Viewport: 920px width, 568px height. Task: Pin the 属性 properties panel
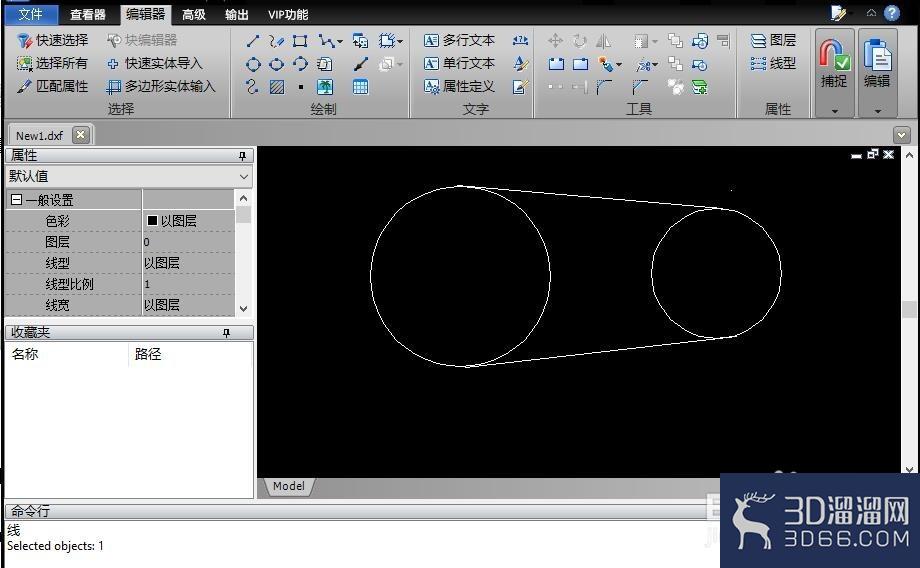[x=242, y=155]
